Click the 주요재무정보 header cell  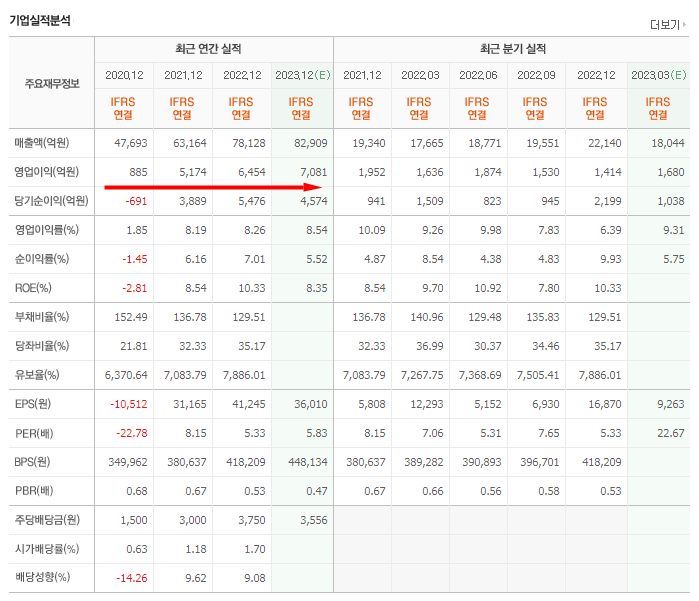click(x=52, y=84)
